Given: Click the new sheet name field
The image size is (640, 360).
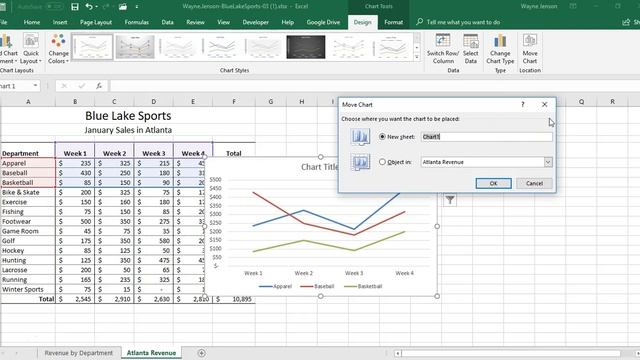Looking at the screenshot, I should point(487,137).
